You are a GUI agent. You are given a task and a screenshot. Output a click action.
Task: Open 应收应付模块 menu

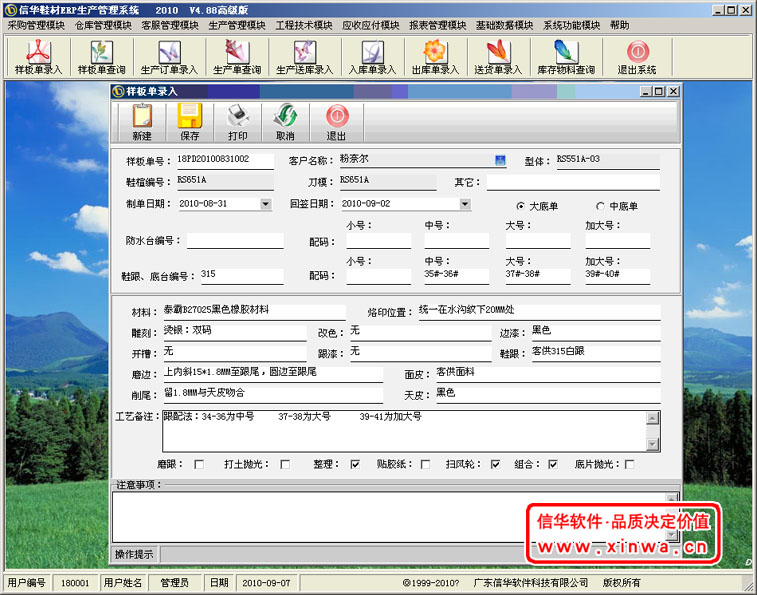pos(371,26)
